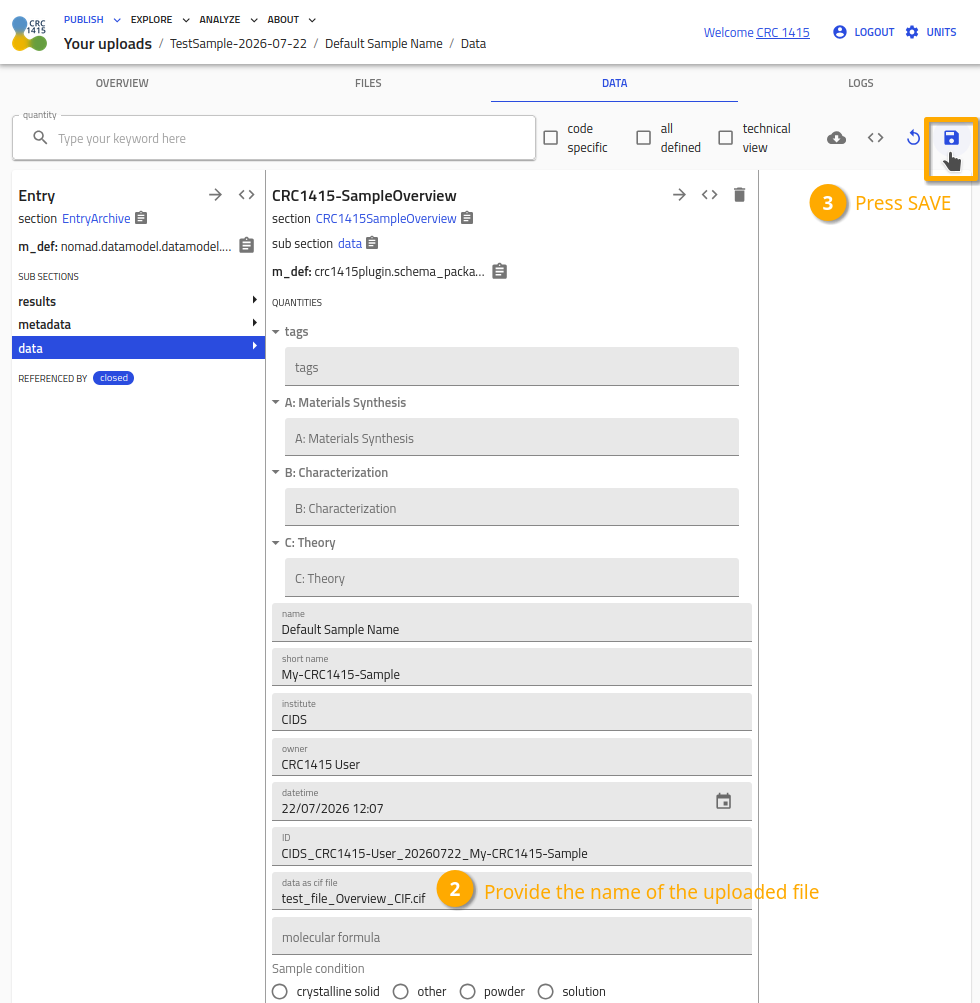980x1003 pixels.
Task: Switch to the LOGS tab
Action: click(860, 83)
